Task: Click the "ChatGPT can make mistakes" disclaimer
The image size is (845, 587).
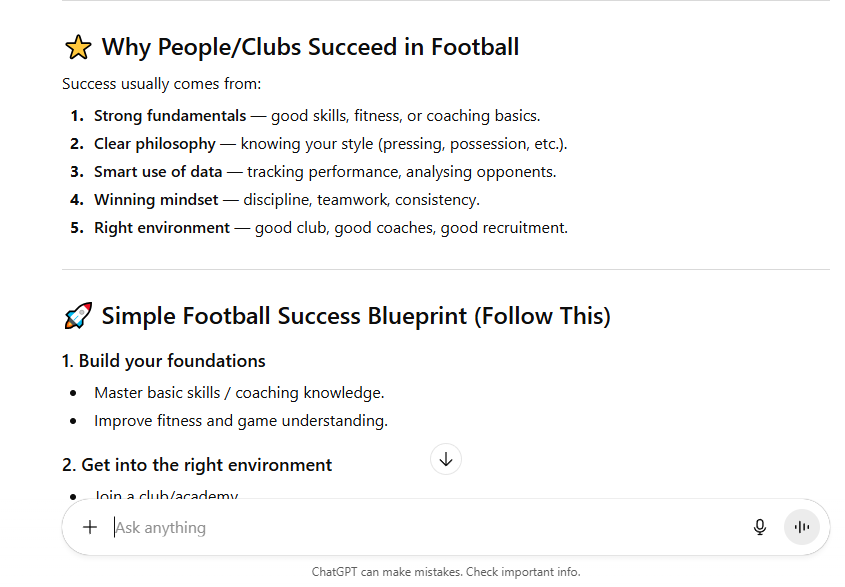Action: (445, 572)
